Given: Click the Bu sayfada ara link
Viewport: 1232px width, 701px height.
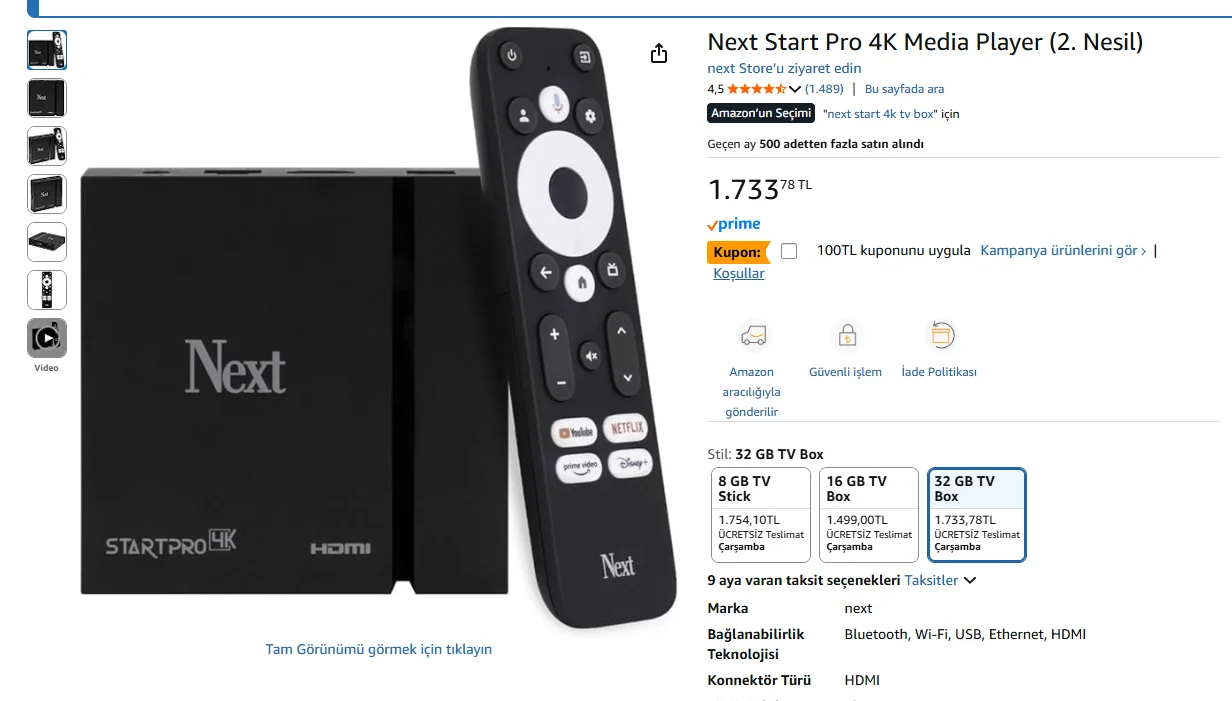Looking at the screenshot, I should pyautogui.click(x=904, y=89).
